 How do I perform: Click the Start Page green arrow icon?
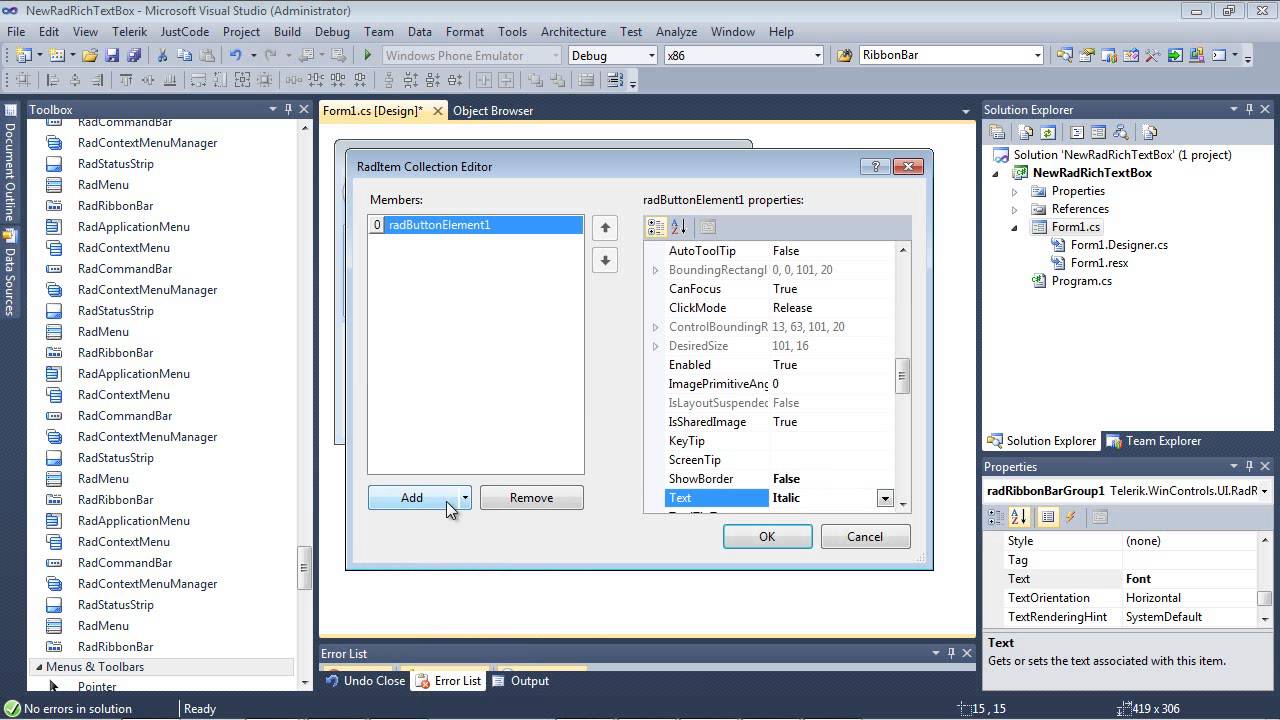(1175, 56)
